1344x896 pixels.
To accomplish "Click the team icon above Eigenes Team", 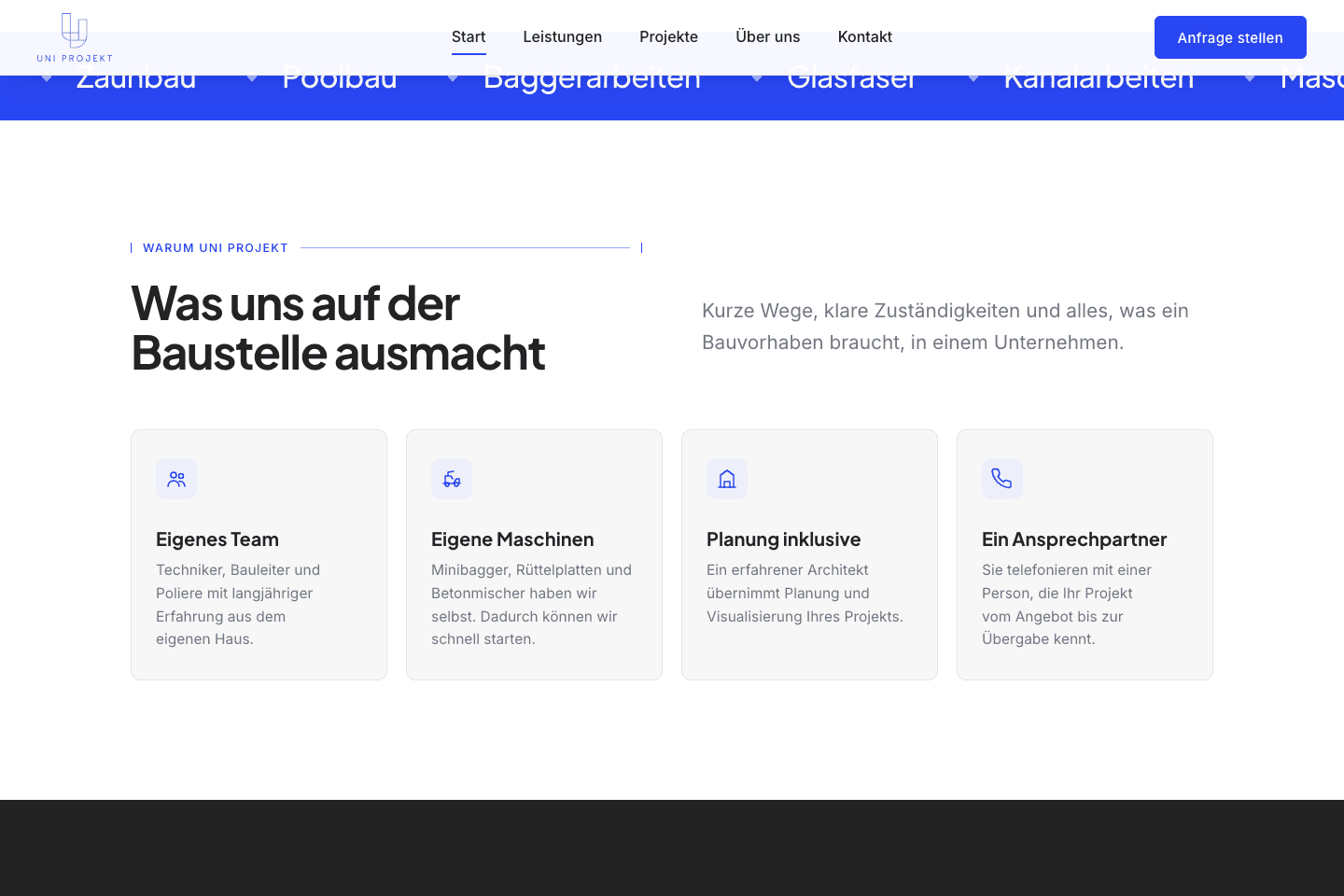I will [x=176, y=479].
